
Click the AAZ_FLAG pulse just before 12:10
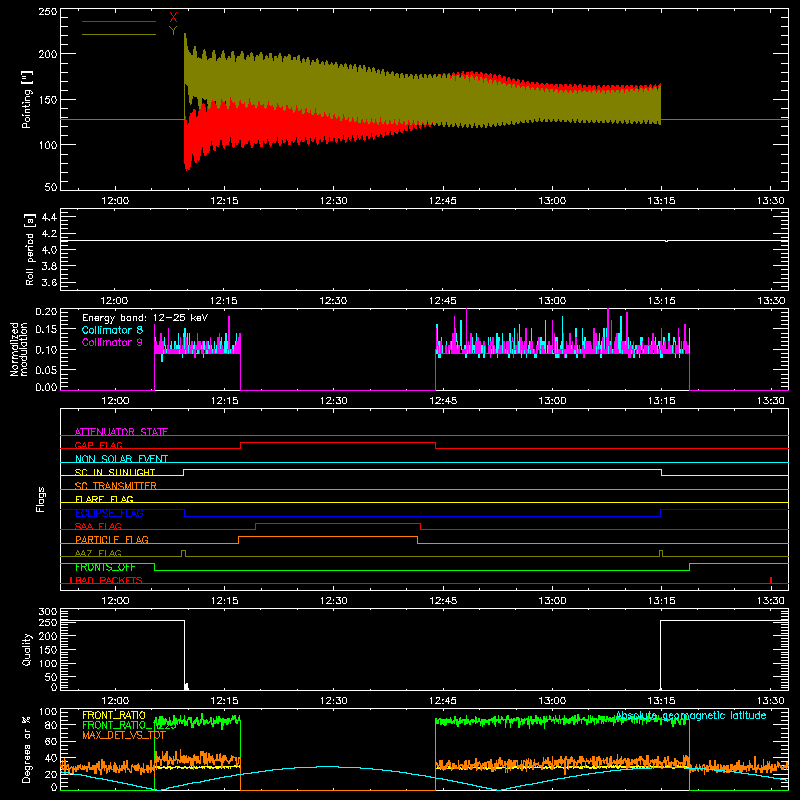pyautogui.click(x=184, y=554)
